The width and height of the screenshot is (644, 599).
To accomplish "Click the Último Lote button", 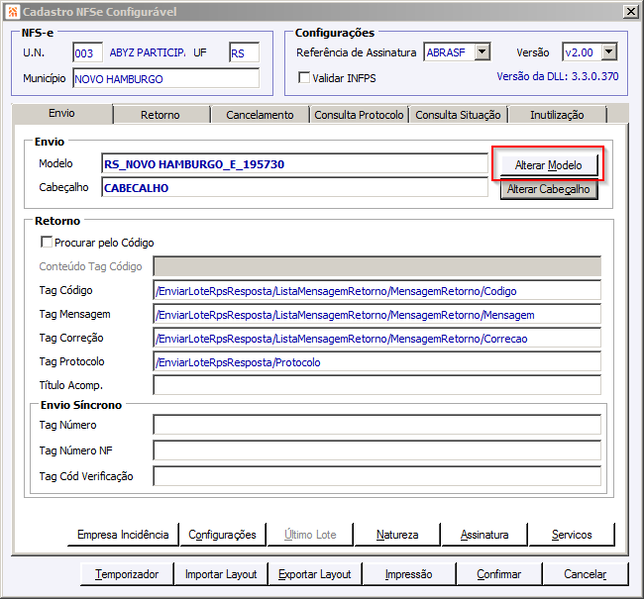I will click(x=310, y=534).
